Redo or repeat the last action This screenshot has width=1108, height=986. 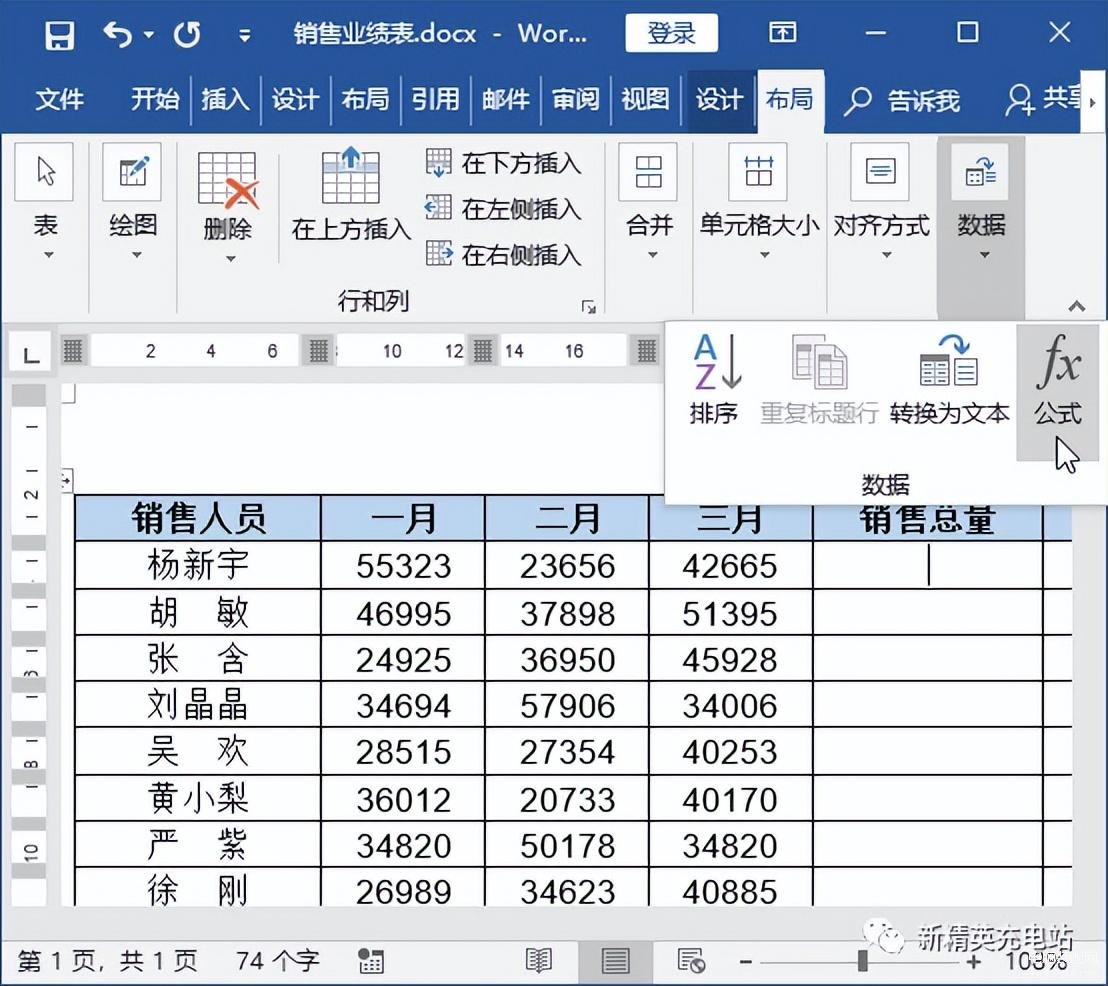[x=187, y=34]
